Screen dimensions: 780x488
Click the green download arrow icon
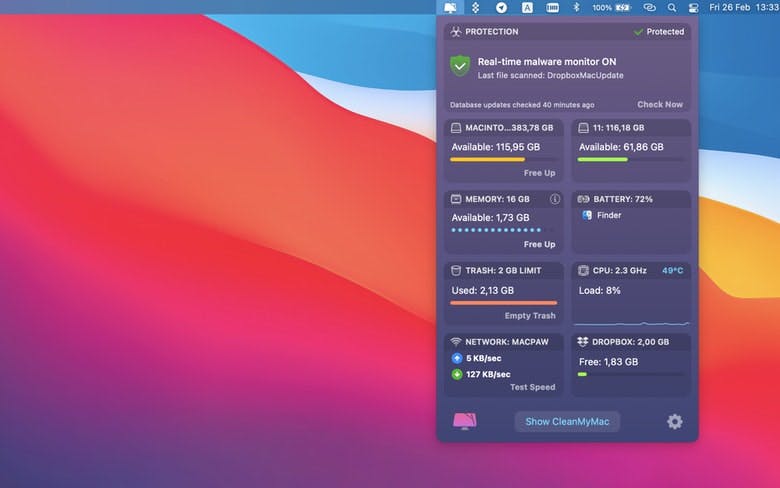coord(457,374)
